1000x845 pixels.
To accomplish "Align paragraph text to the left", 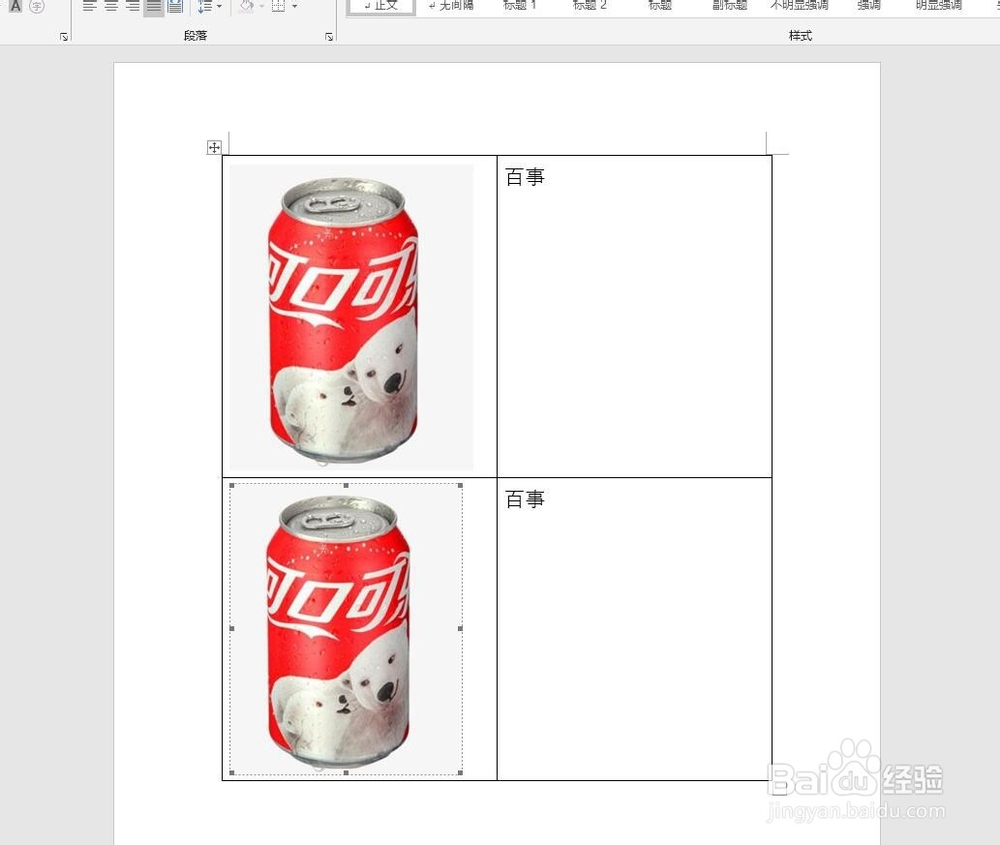I will (x=90, y=6).
